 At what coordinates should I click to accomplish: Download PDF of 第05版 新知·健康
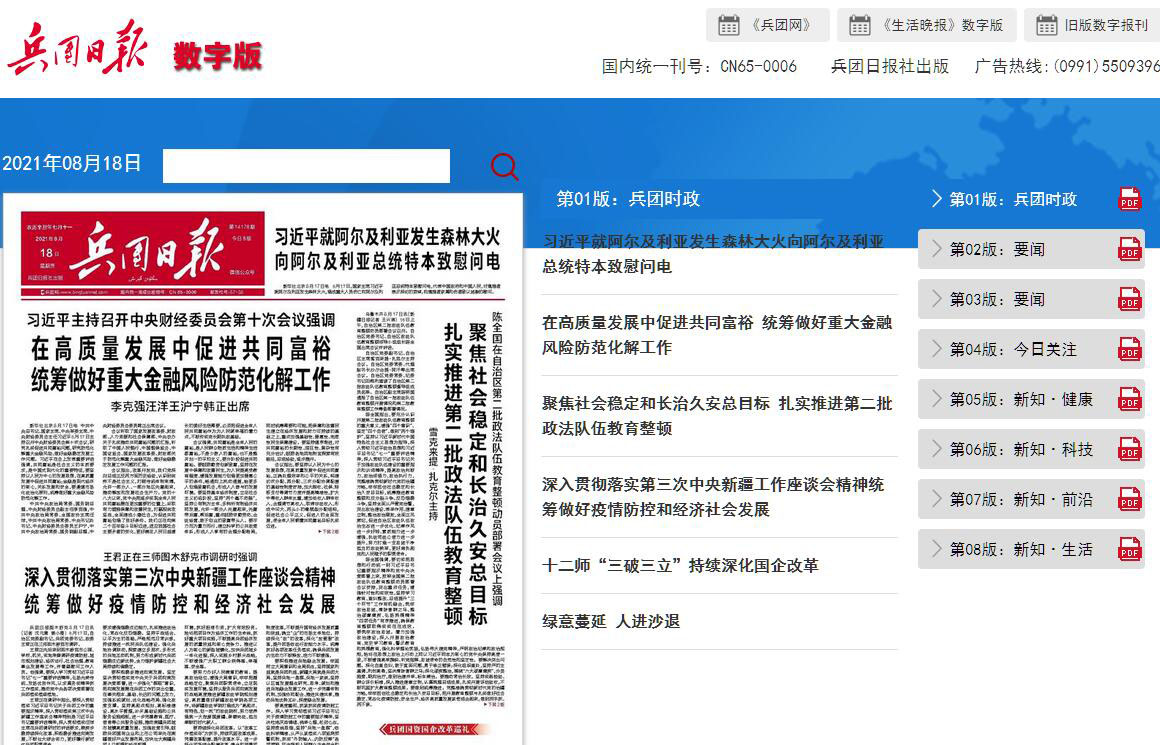coord(1129,399)
